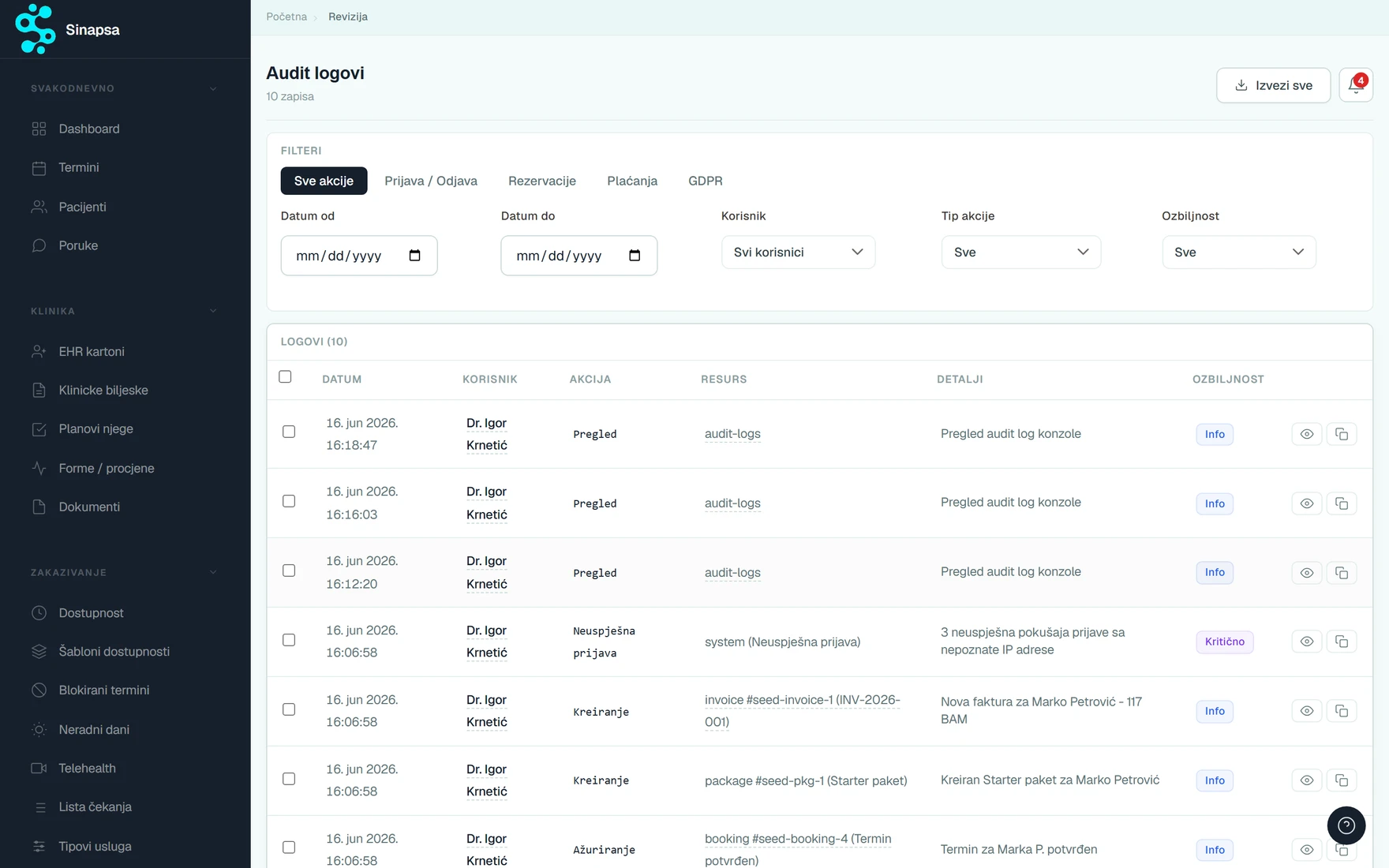Click the Šabloni dostupnosti layers icon
The height and width of the screenshot is (868, 1389).
(39, 651)
